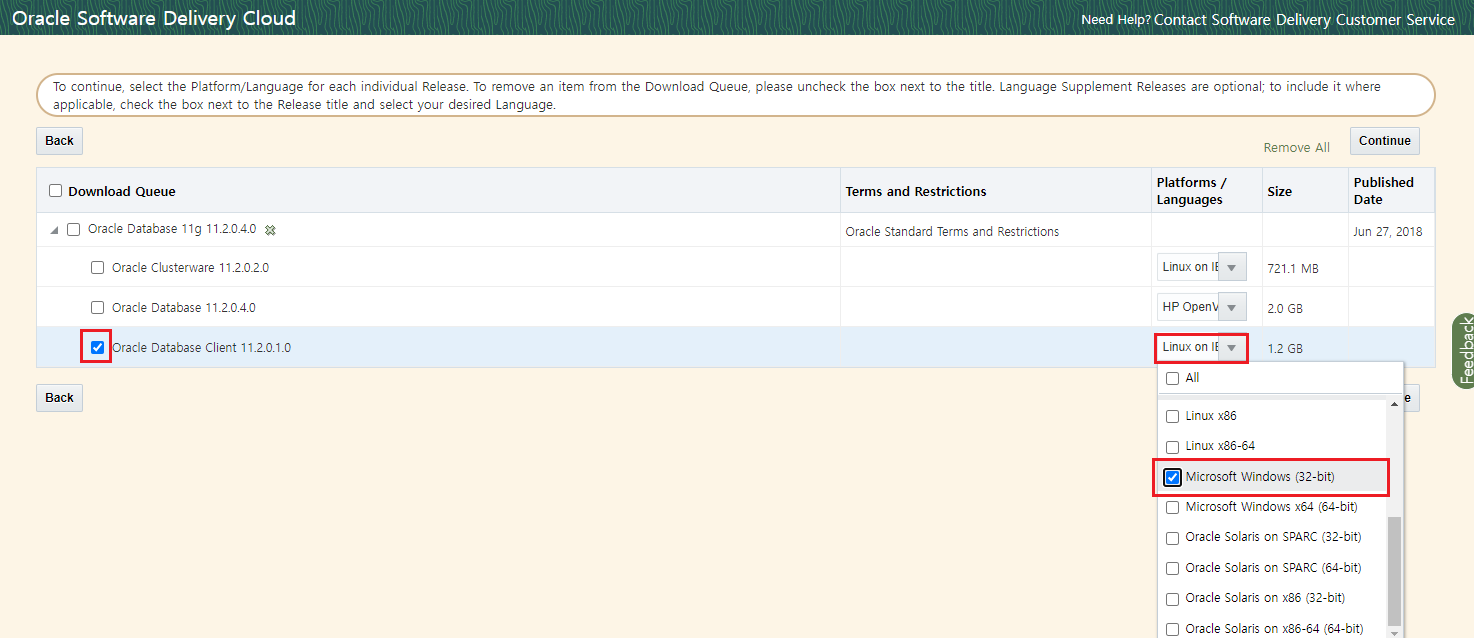Collapse the Oracle Database 11g tree triangle
Image resolution: width=1474 pixels, height=638 pixels.
pyautogui.click(x=54, y=230)
